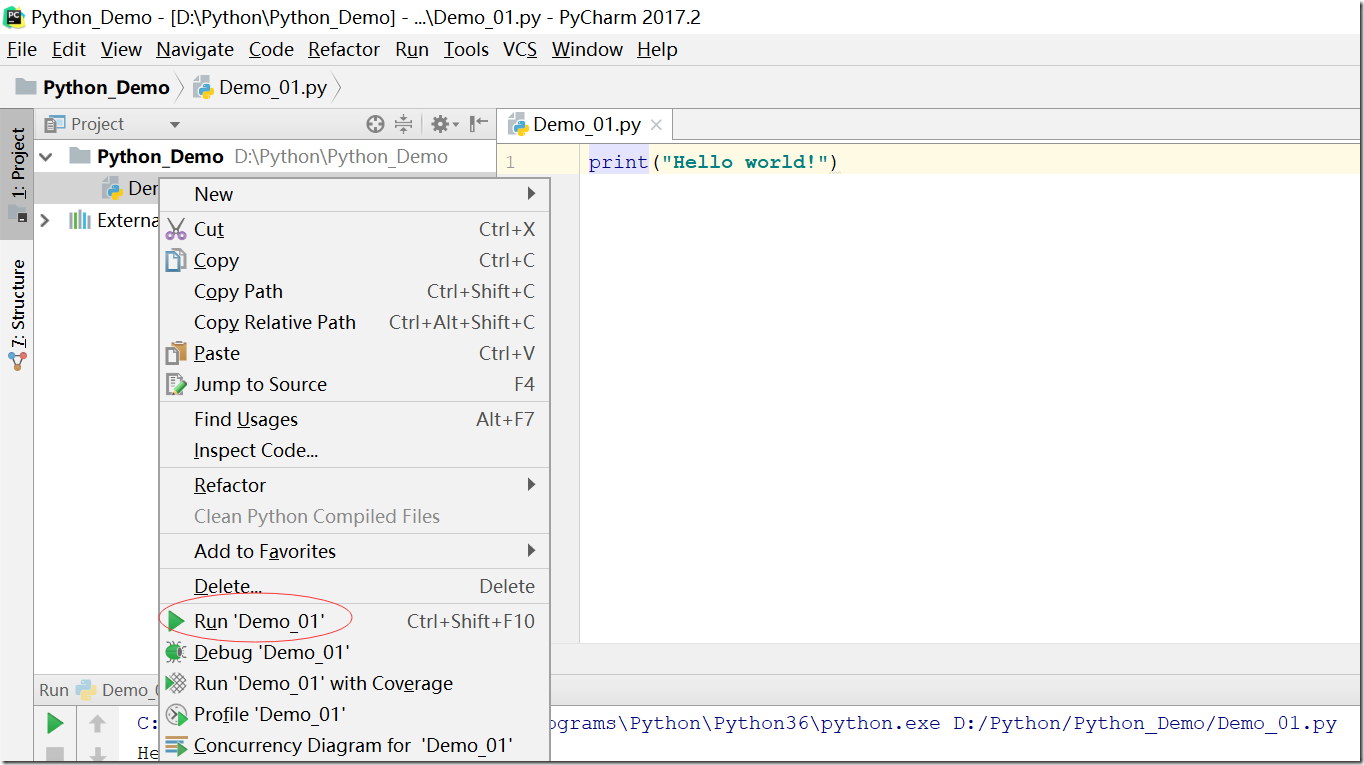Image resolution: width=1364 pixels, height=765 pixels.
Task: Hide the Project panel with hide icon
Action: (x=480, y=124)
